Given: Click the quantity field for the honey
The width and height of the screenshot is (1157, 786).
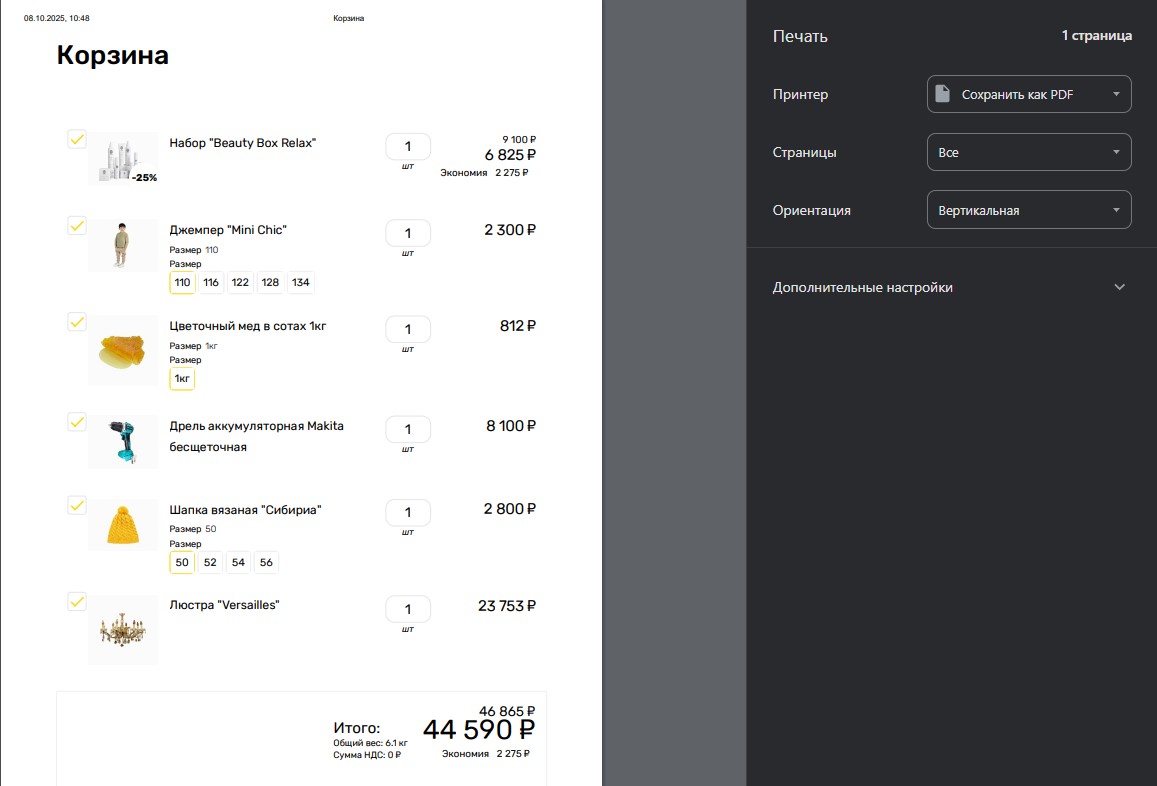Looking at the screenshot, I should pos(408,329).
